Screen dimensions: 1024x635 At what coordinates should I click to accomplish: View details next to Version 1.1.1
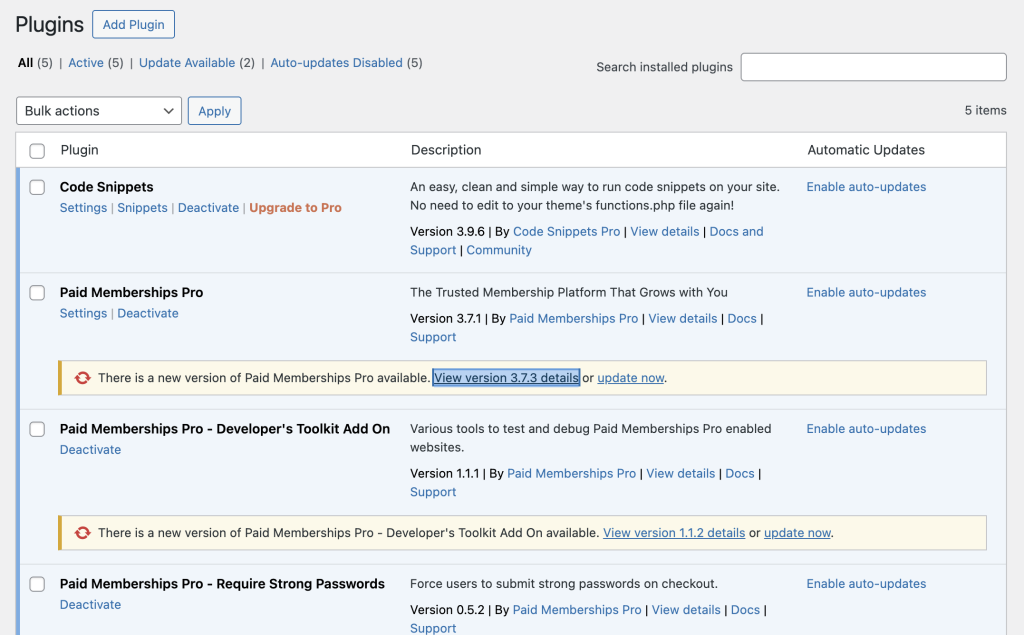680,474
